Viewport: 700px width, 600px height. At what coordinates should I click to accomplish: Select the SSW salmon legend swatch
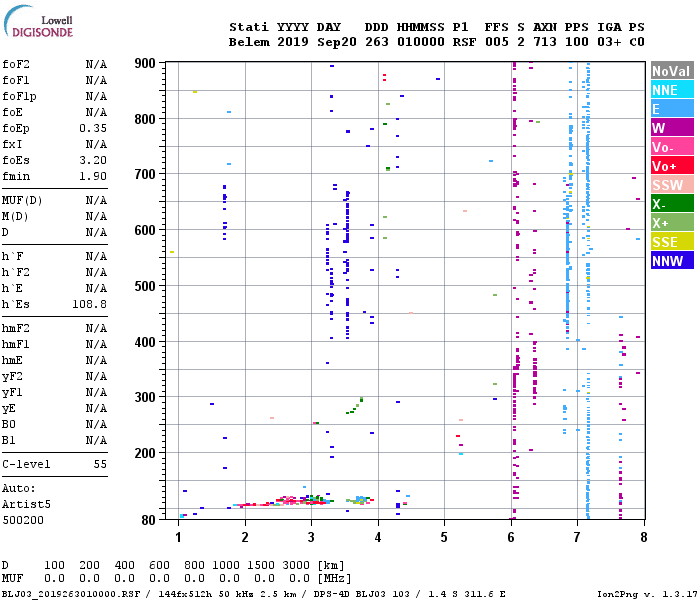[x=672, y=185]
